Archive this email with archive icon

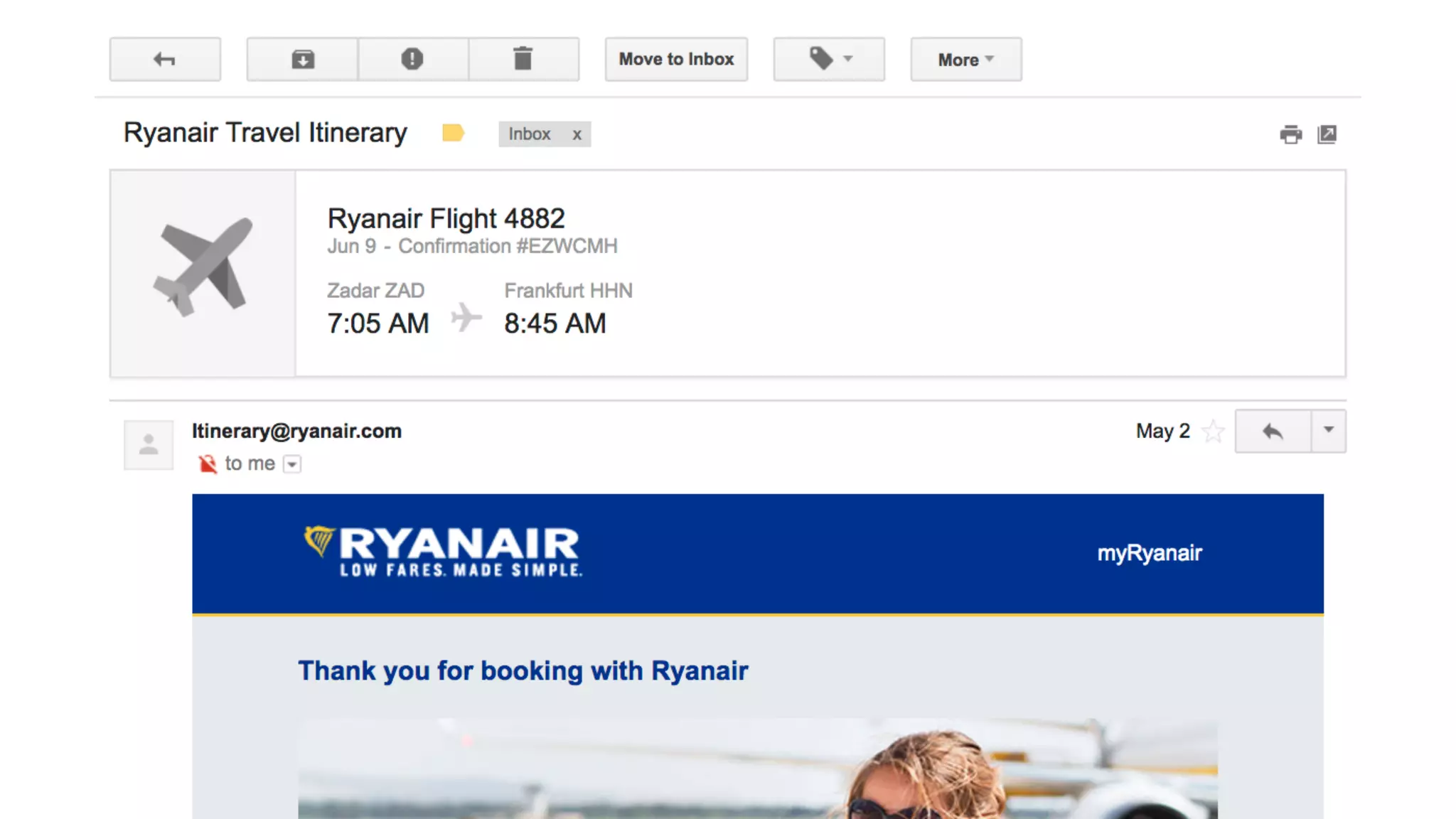[x=303, y=59]
